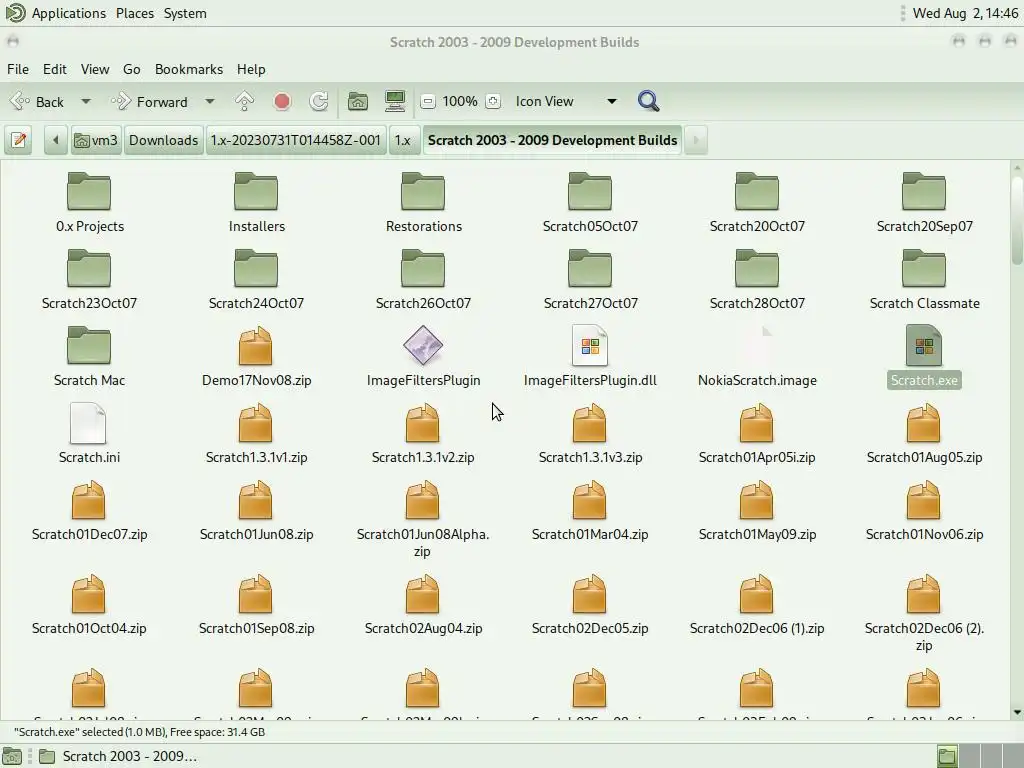
Task: Select the Scratch24Oct07 folder
Action: coord(256,280)
